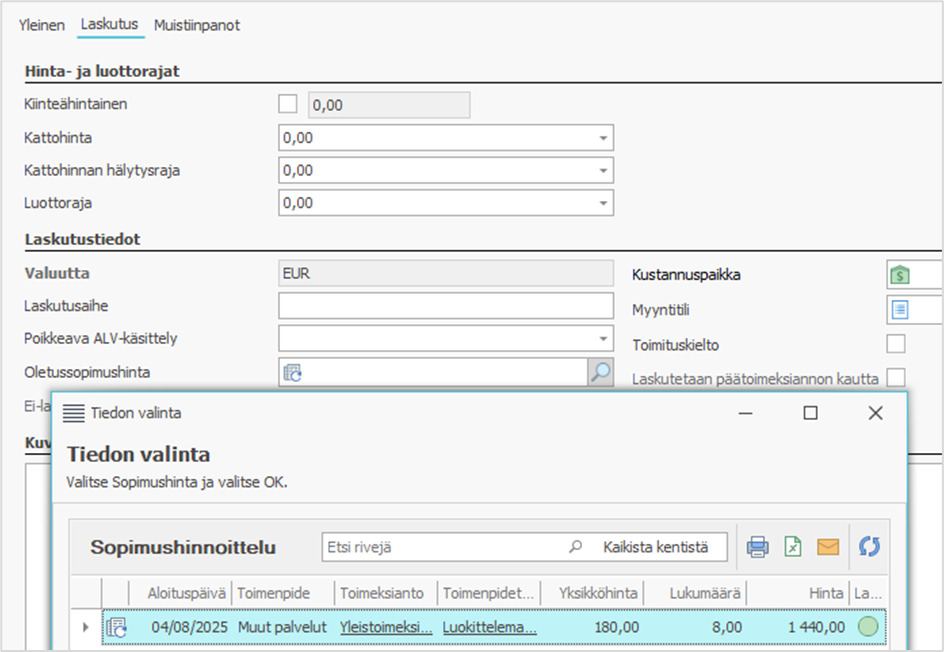The image size is (944, 652).
Task: Open the Yleistoimeksi... link in the row
Action: point(386,627)
